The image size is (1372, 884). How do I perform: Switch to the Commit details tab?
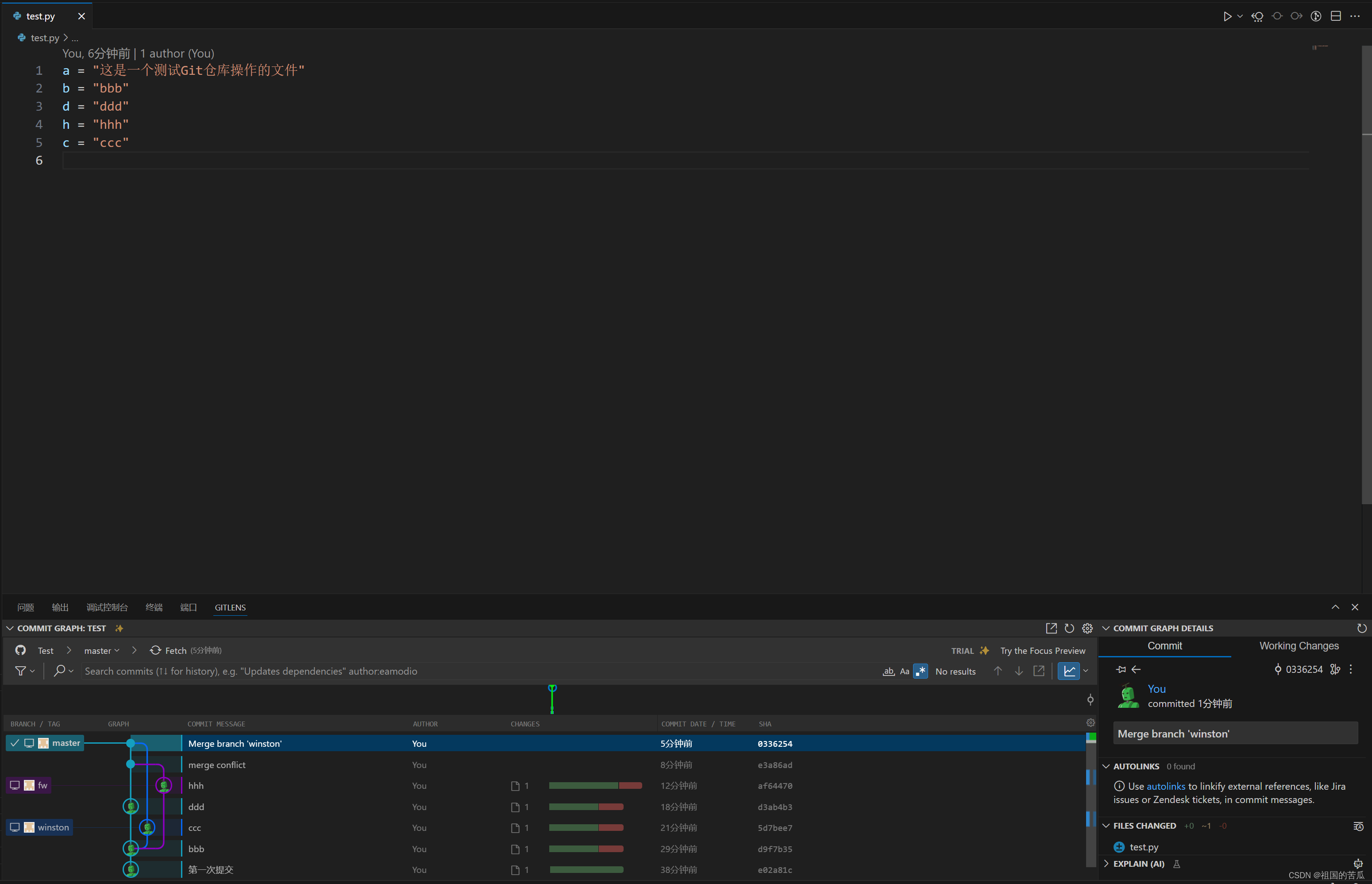[1164, 646]
